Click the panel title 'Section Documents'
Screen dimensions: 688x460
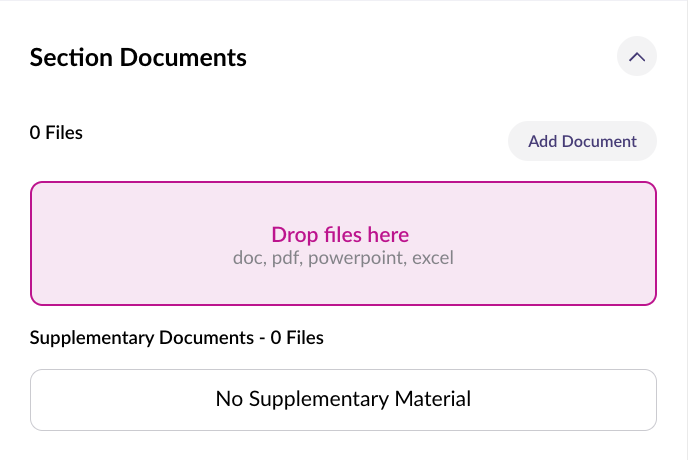click(138, 58)
